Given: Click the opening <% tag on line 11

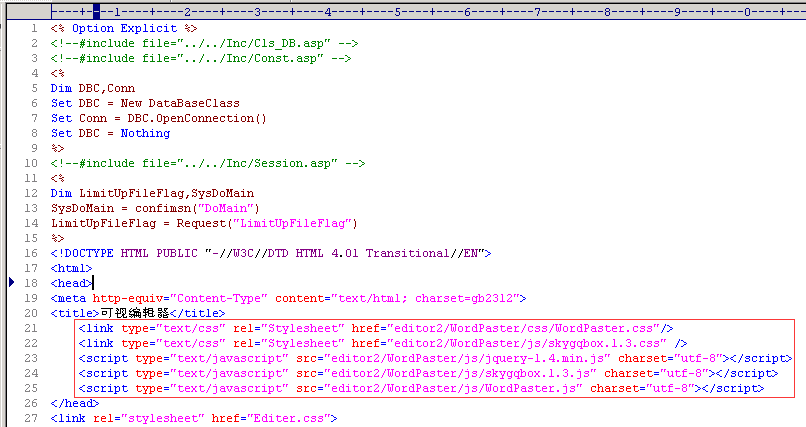Looking at the screenshot, I should [x=58, y=178].
